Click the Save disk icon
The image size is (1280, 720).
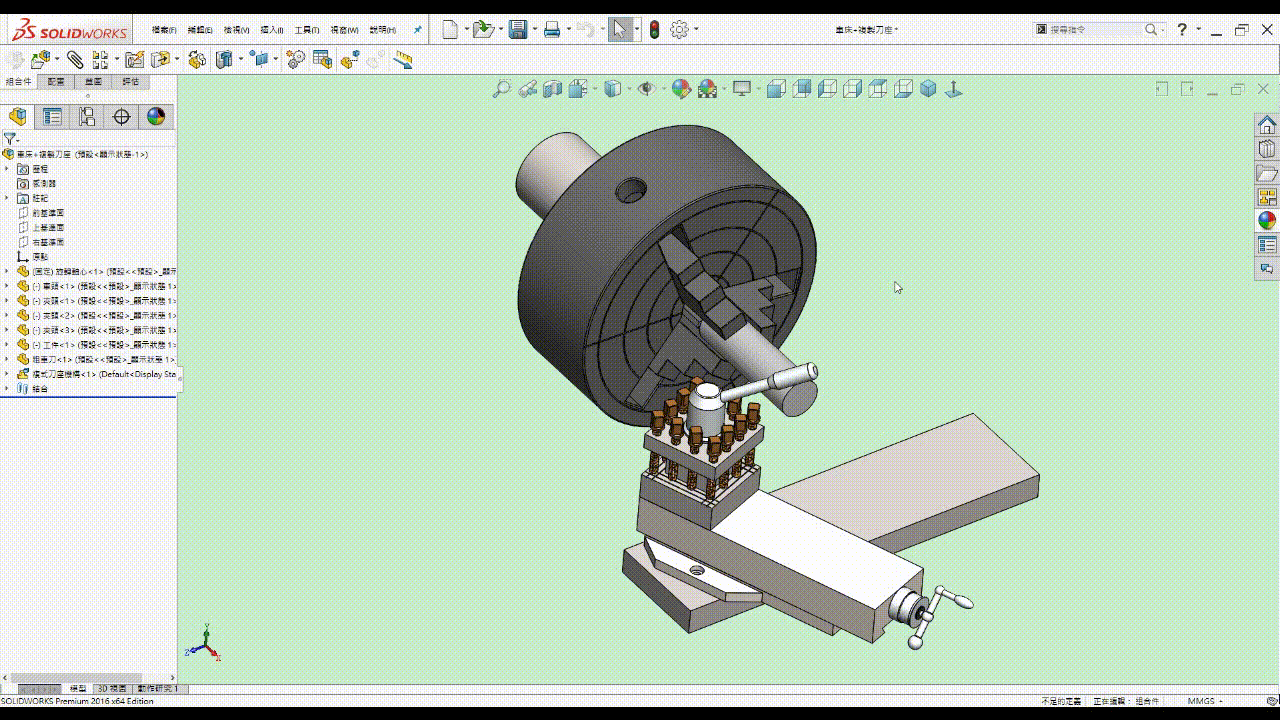point(518,30)
